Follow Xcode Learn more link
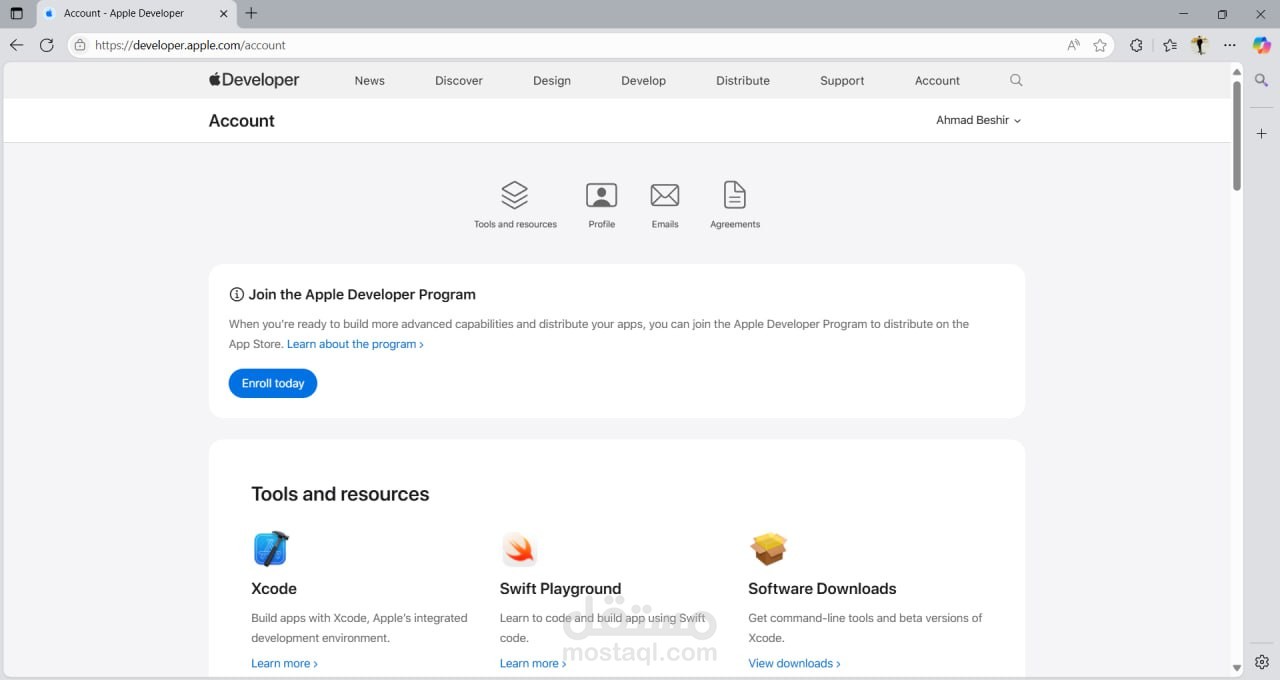Image resolution: width=1280 pixels, height=680 pixels. (x=284, y=663)
